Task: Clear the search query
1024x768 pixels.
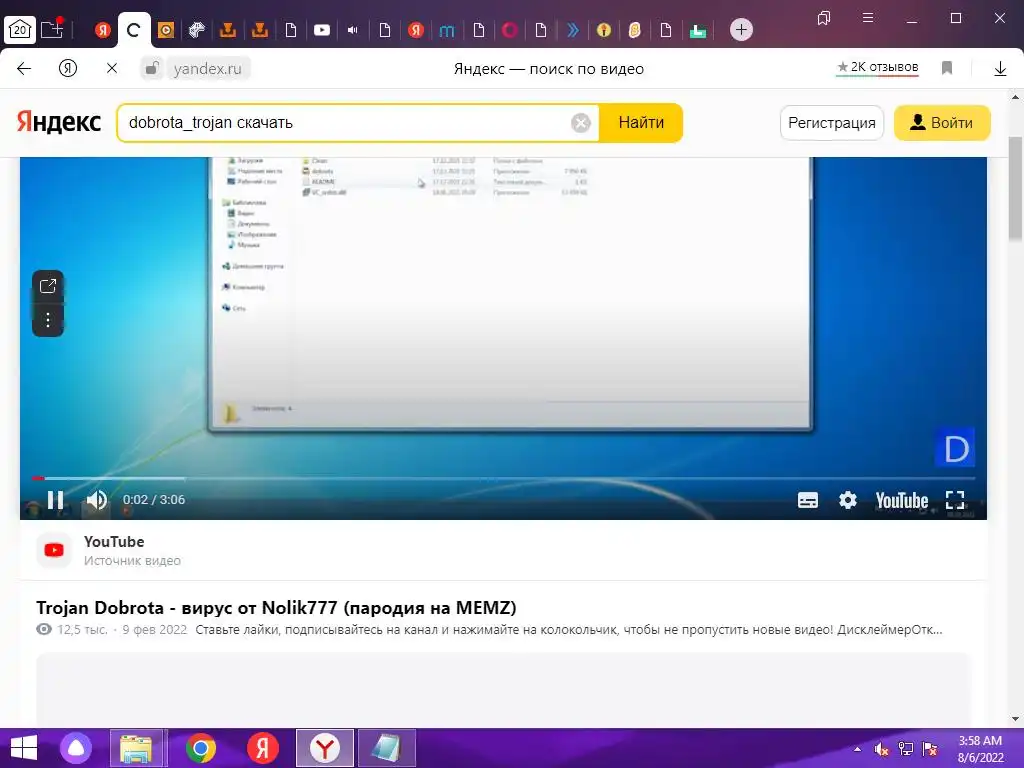Action: [x=581, y=123]
